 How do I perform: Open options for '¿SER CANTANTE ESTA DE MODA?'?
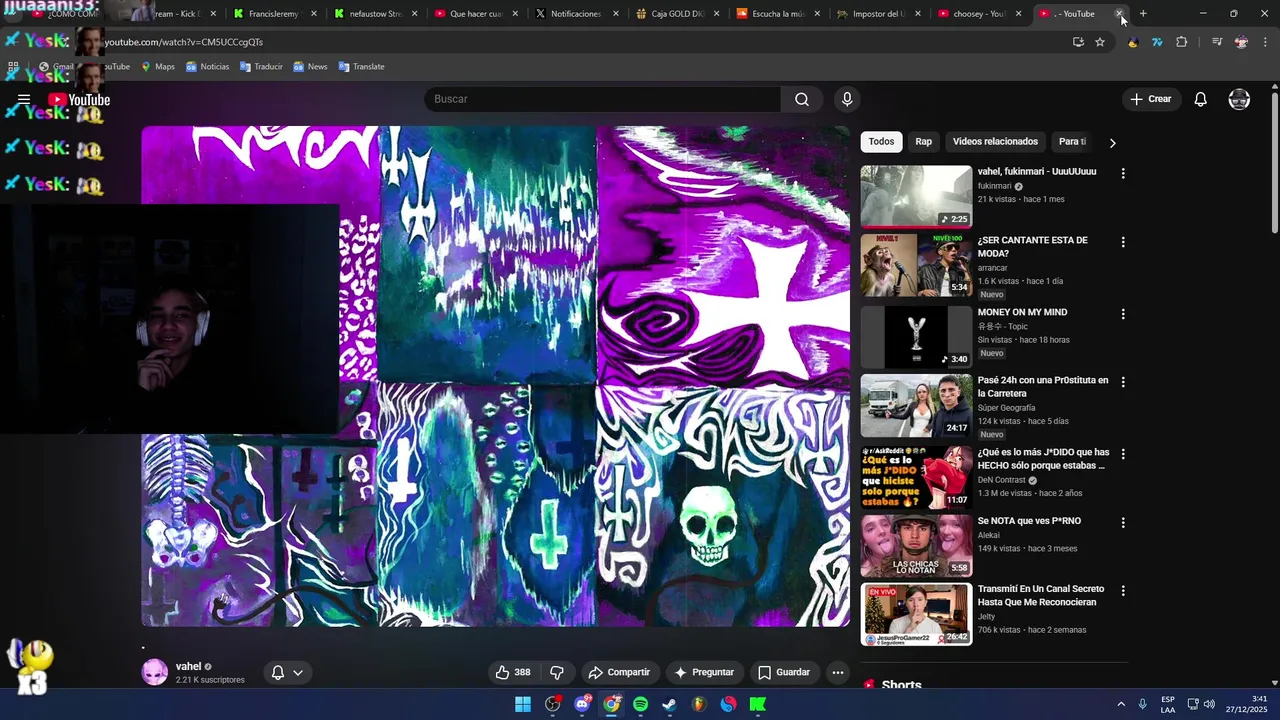tap(1123, 242)
